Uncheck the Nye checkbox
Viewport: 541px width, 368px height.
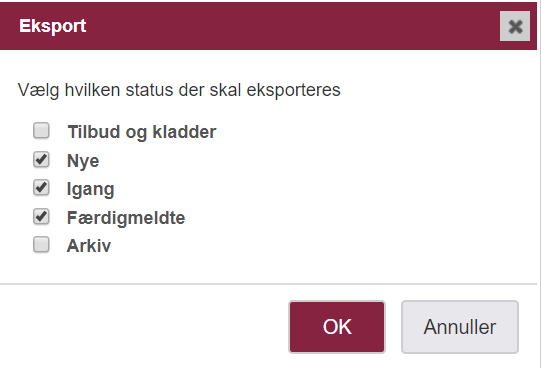(x=41, y=160)
